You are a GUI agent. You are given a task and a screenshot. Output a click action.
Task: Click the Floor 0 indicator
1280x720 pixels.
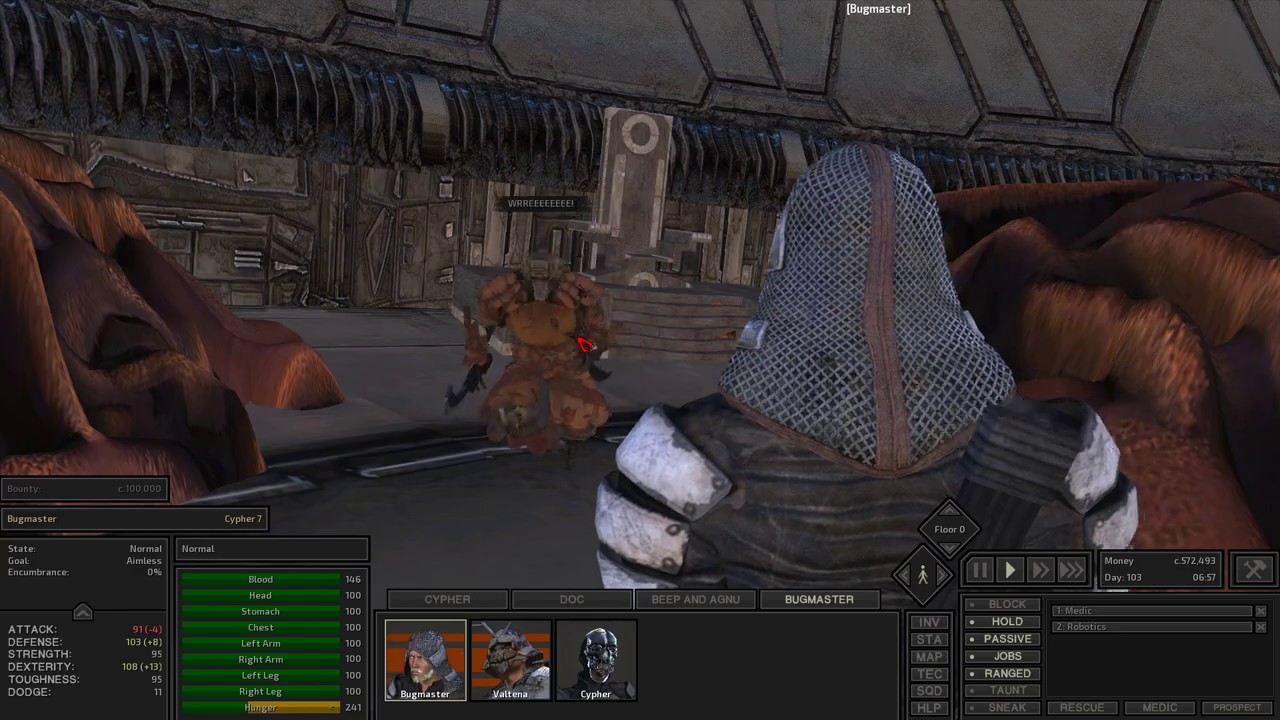pyautogui.click(x=949, y=529)
